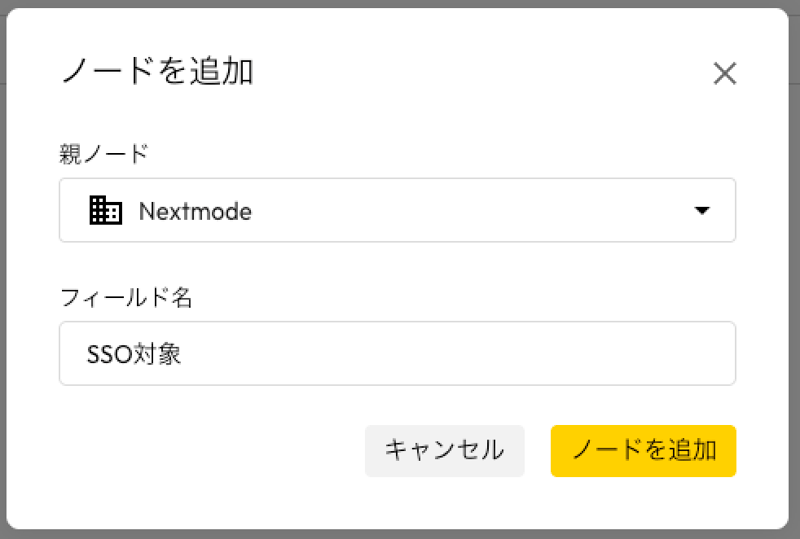Click the 親ノード label
800x539 pixels.
point(104,153)
